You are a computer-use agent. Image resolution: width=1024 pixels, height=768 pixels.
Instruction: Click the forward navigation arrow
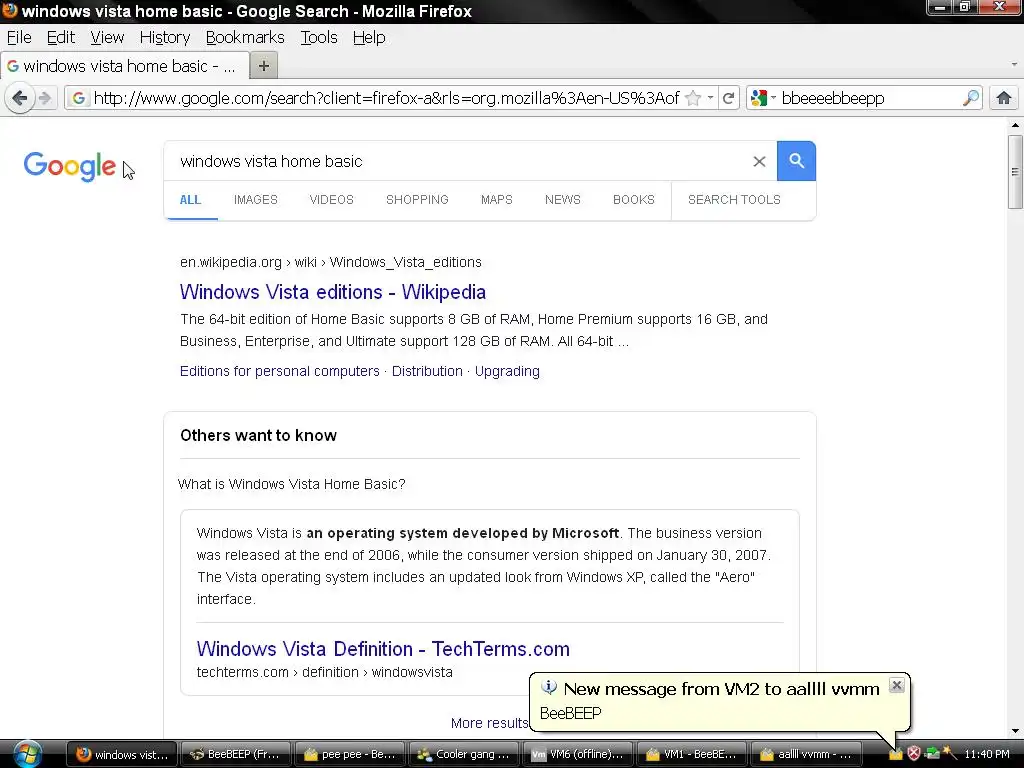[45, 99]
